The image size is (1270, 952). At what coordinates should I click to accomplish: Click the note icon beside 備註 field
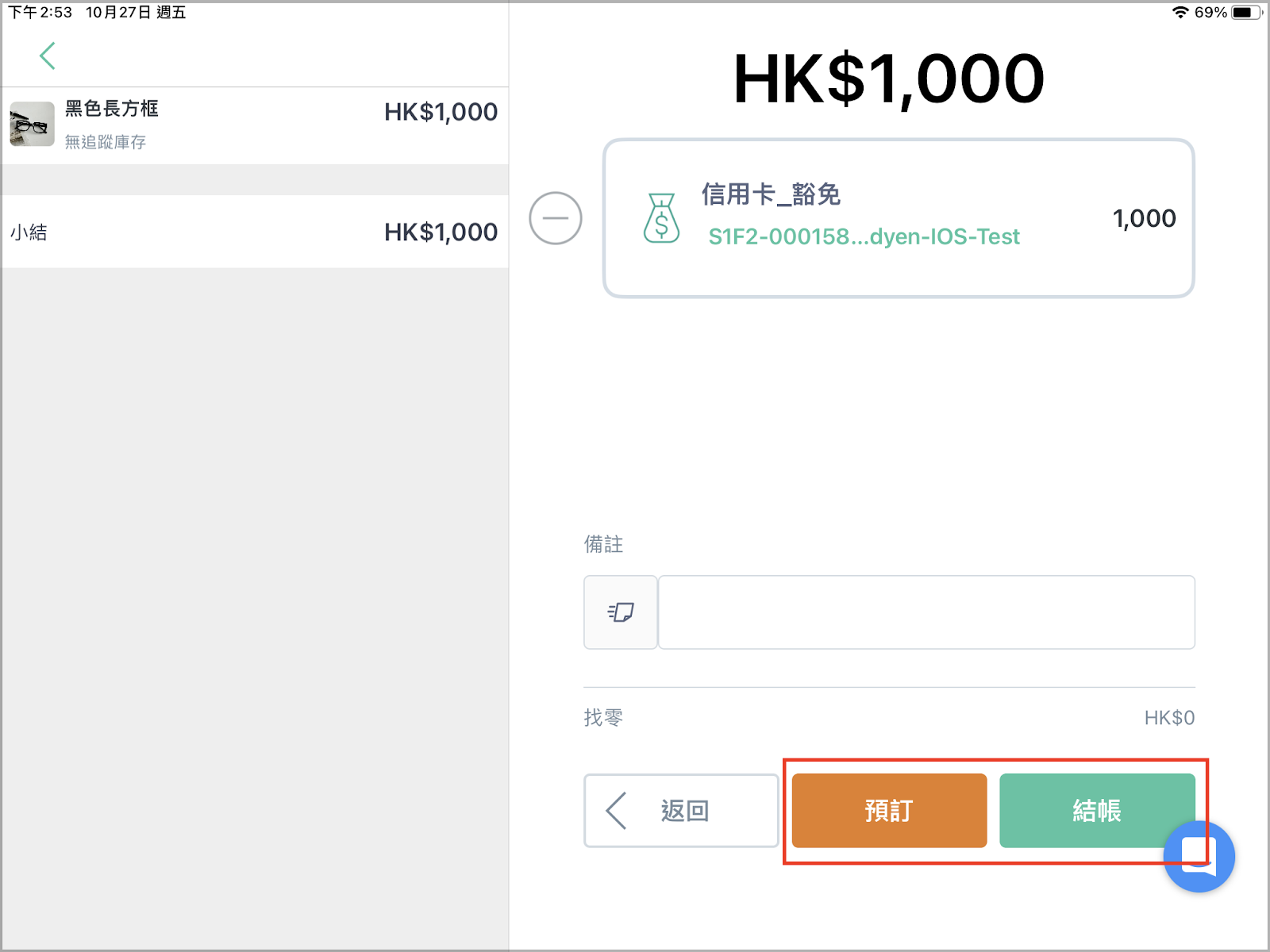click(x=621, y=612)
